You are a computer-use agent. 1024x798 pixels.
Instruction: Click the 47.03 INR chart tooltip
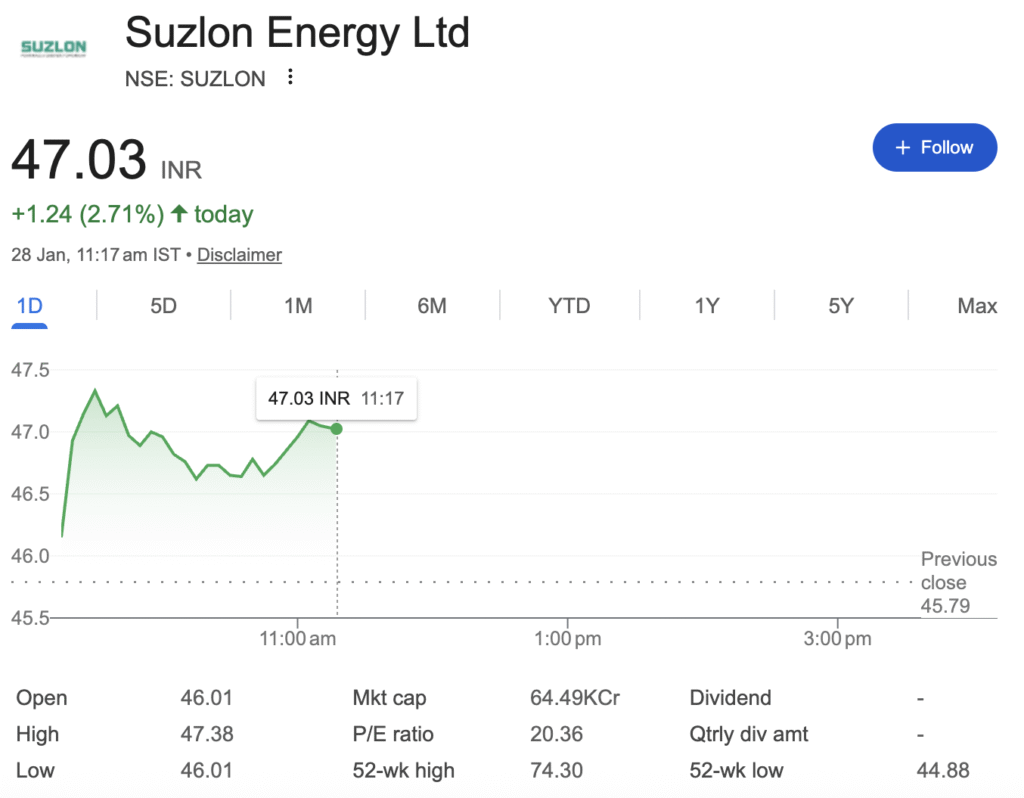[x=335, y=398]
